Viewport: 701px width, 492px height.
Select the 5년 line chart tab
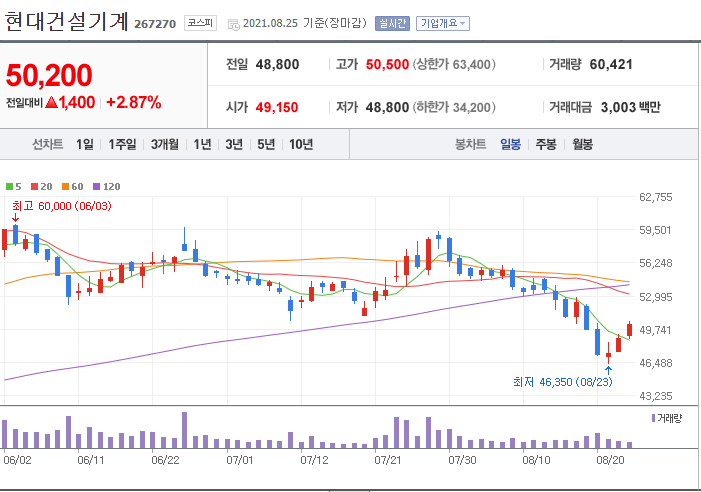click(x=266, y=144)
